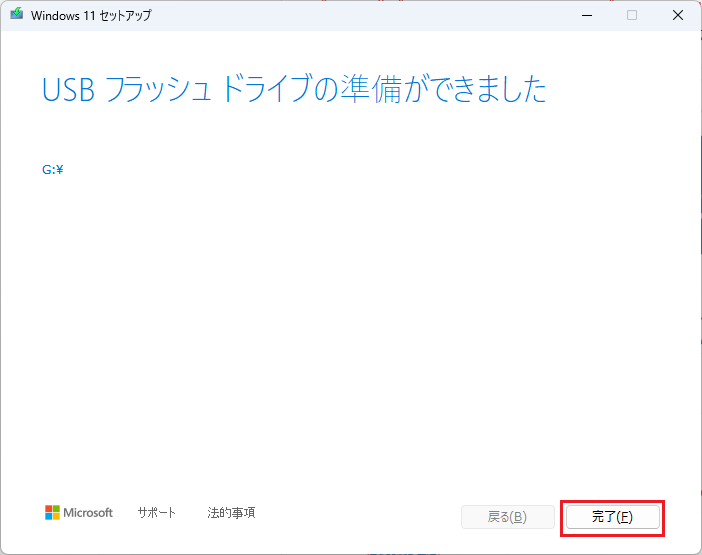Click the Windows 11 setup icon in title bar
This screenshot has height=555, width=702.
tap(16, 16)
